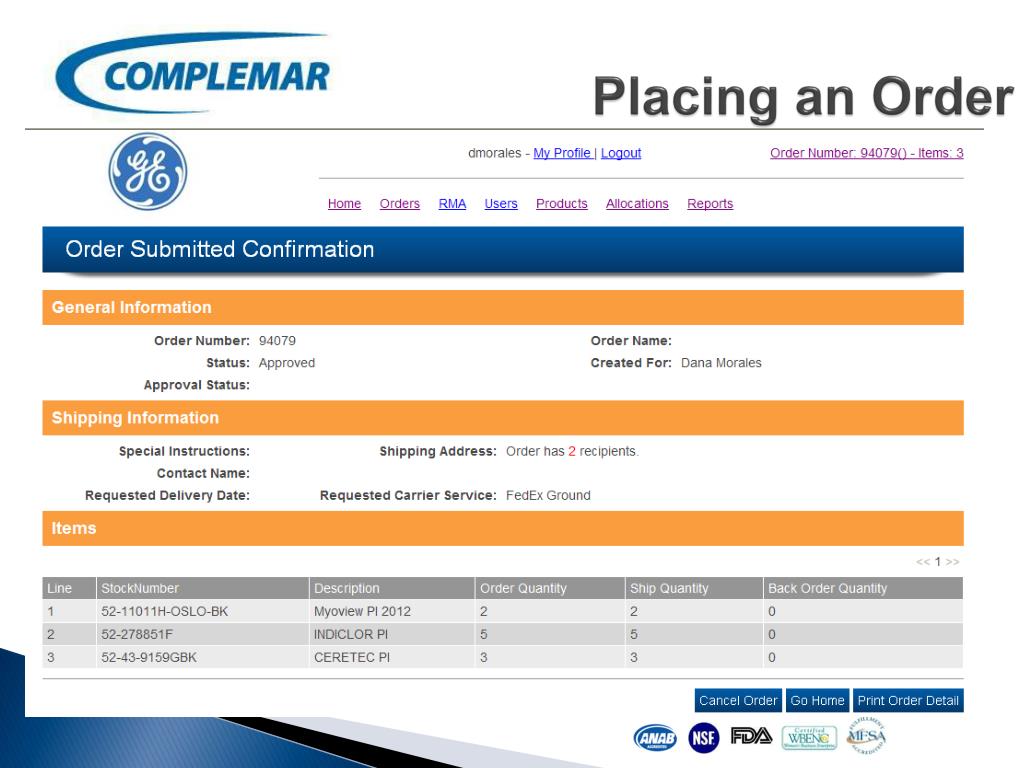Viewport: 1024px width, 768px height.
Task: Click the dmorales username text
Action: point(494,153)
